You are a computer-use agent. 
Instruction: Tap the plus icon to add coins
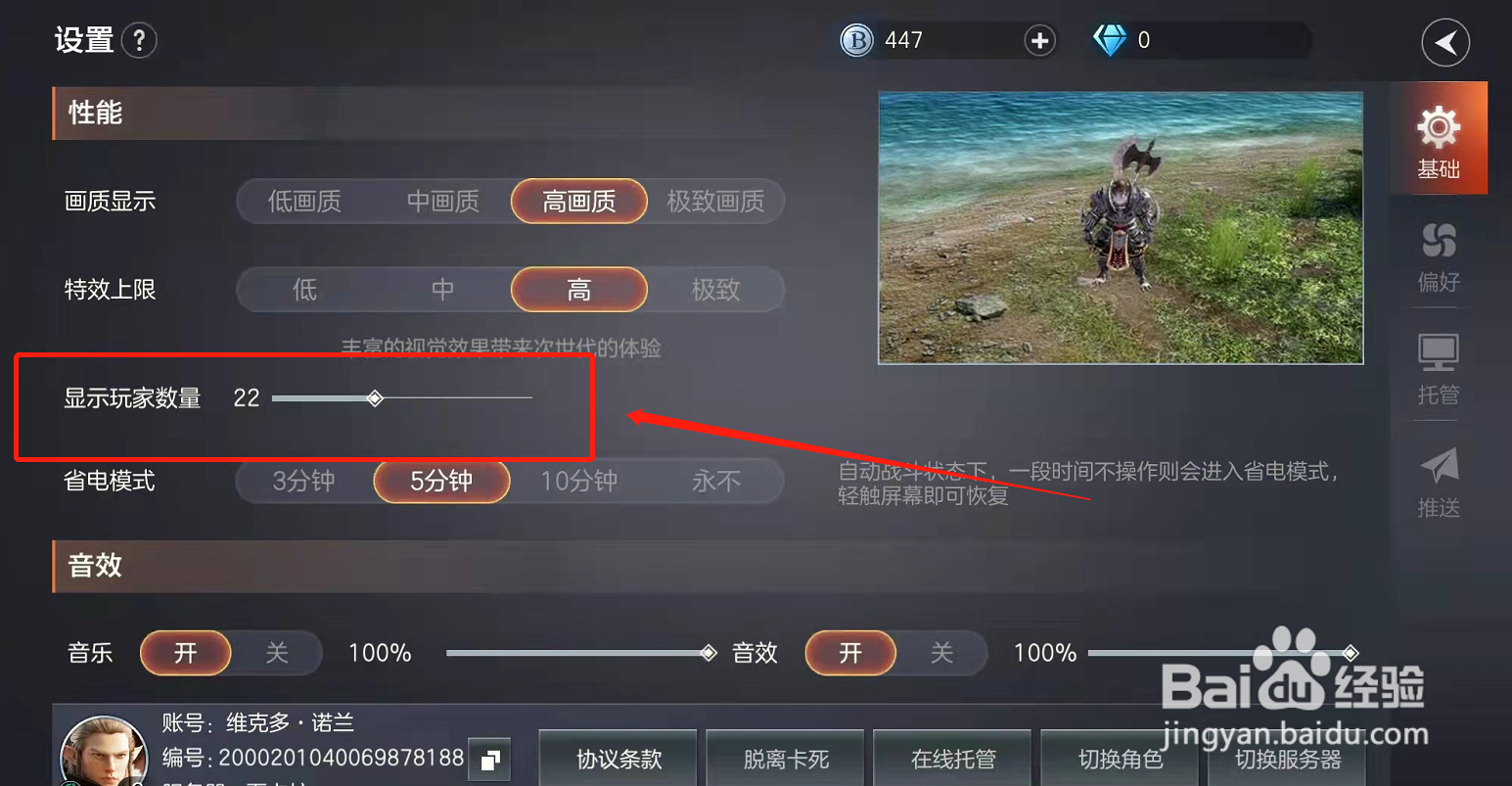click(x=1039, y=40)
